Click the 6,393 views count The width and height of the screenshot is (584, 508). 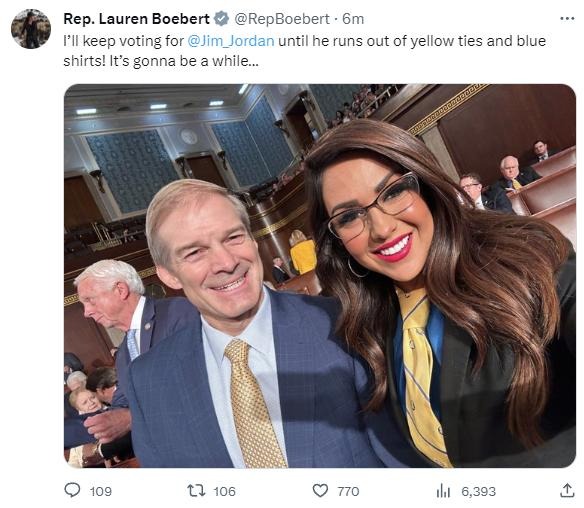coord(479,491)
